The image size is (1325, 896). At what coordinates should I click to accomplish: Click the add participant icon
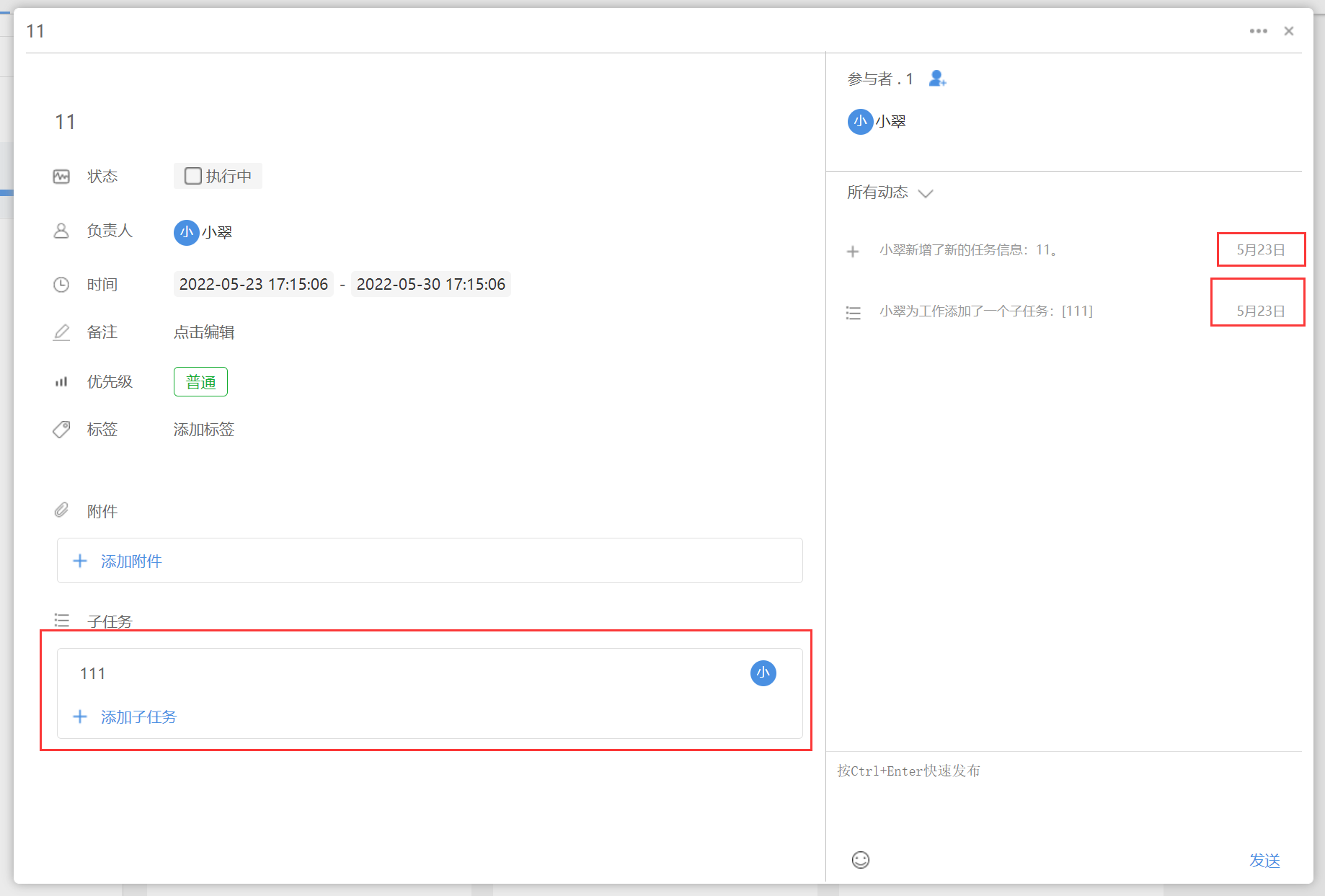937,78
